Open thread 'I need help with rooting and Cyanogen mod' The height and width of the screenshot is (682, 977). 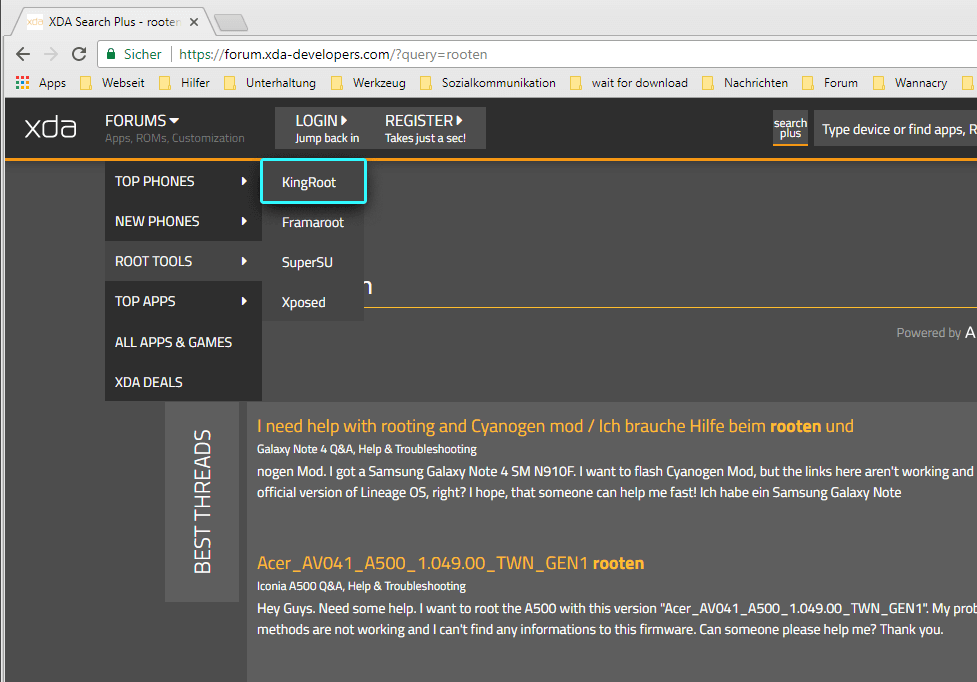click(555, 426)
